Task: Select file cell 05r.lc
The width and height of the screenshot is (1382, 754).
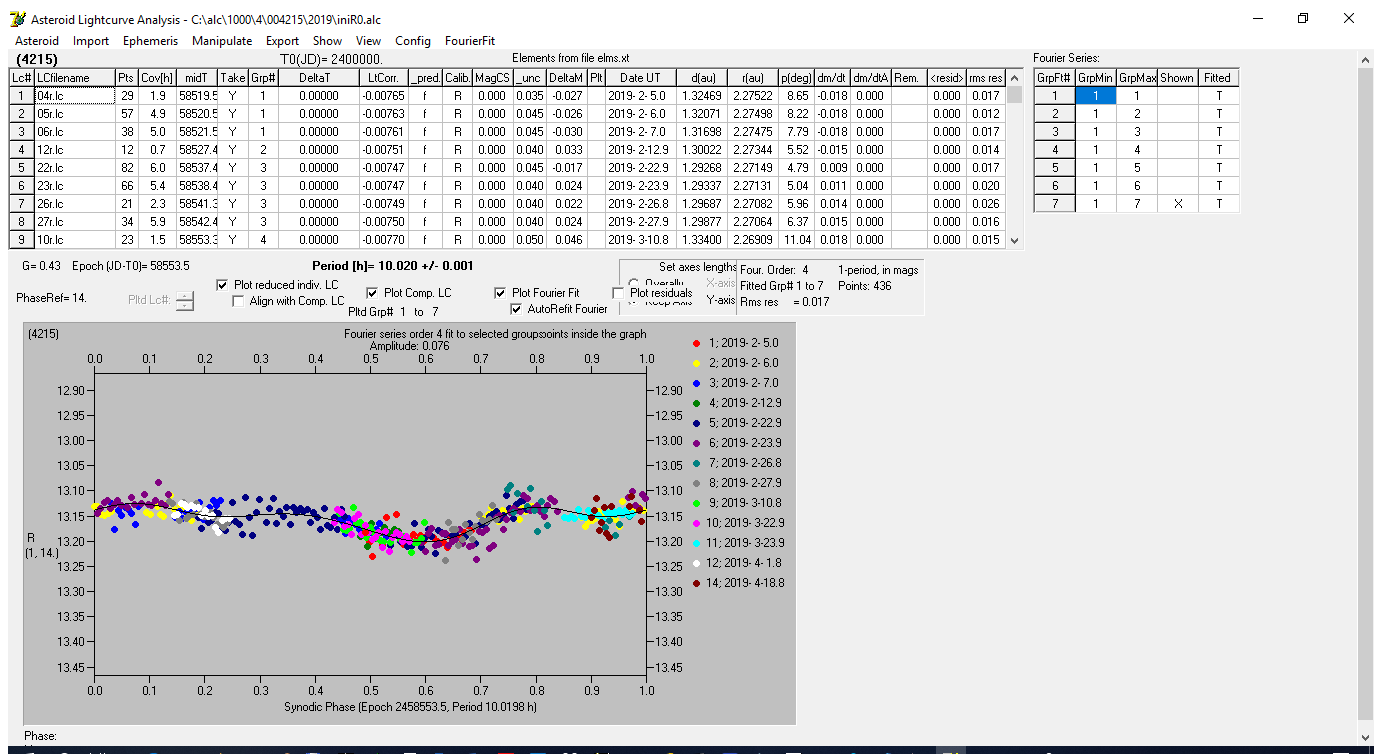Action: pos(73,113)
